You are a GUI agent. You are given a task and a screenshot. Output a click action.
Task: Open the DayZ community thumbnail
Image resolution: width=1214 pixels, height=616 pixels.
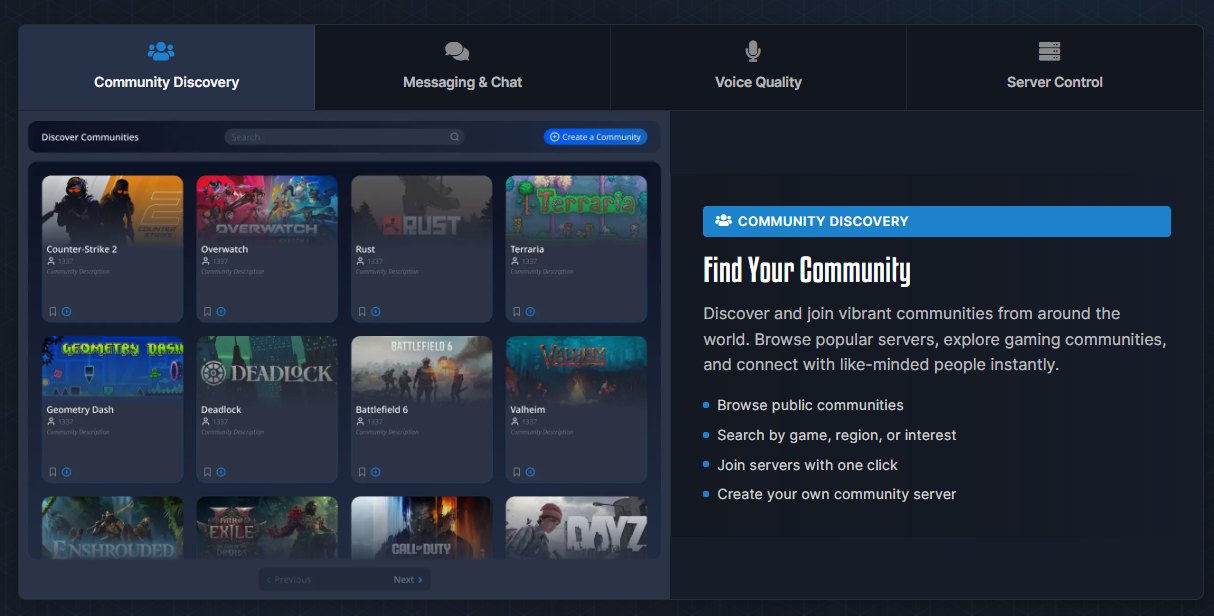576,527
